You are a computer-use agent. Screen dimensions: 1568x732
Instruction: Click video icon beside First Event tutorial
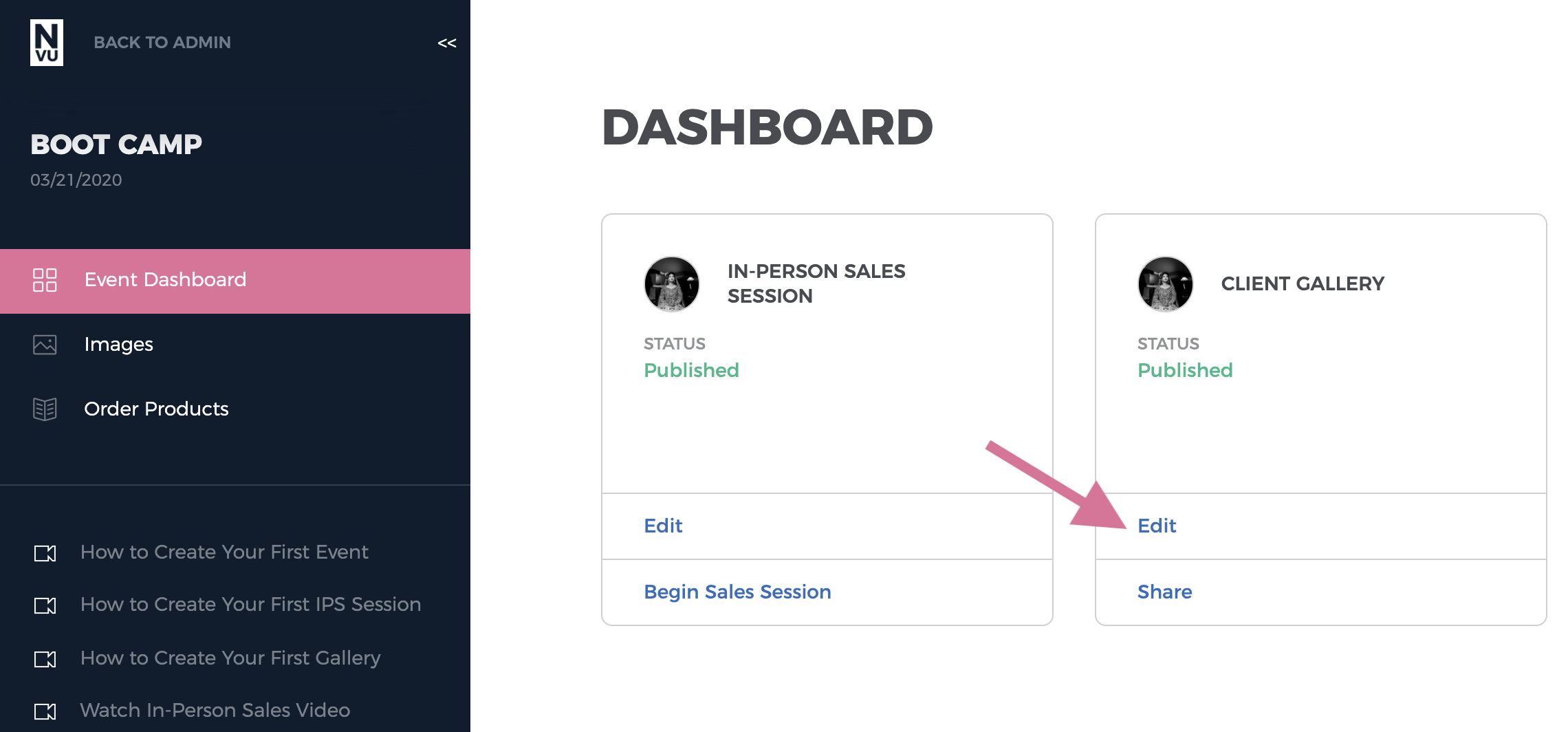45,553
